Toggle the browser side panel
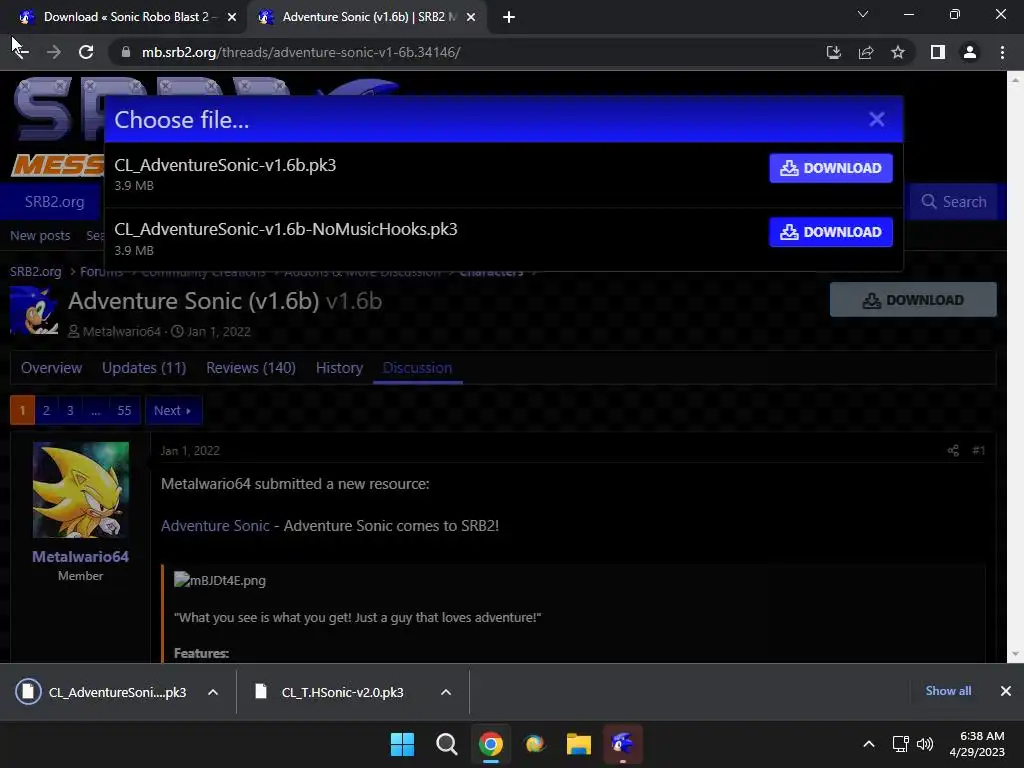The image size is (1024, 768). (x=938, y=52)
